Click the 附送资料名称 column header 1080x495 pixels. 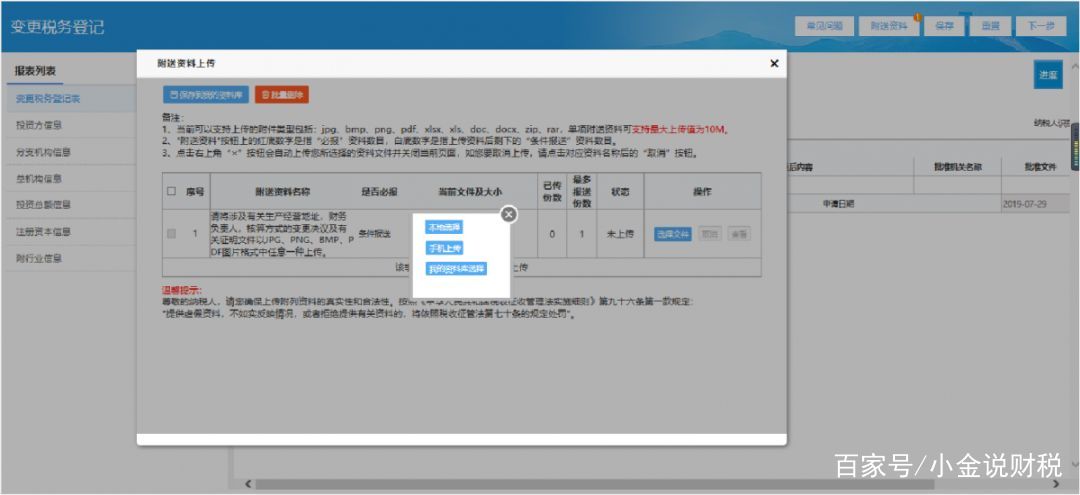[x=282, y=191]
